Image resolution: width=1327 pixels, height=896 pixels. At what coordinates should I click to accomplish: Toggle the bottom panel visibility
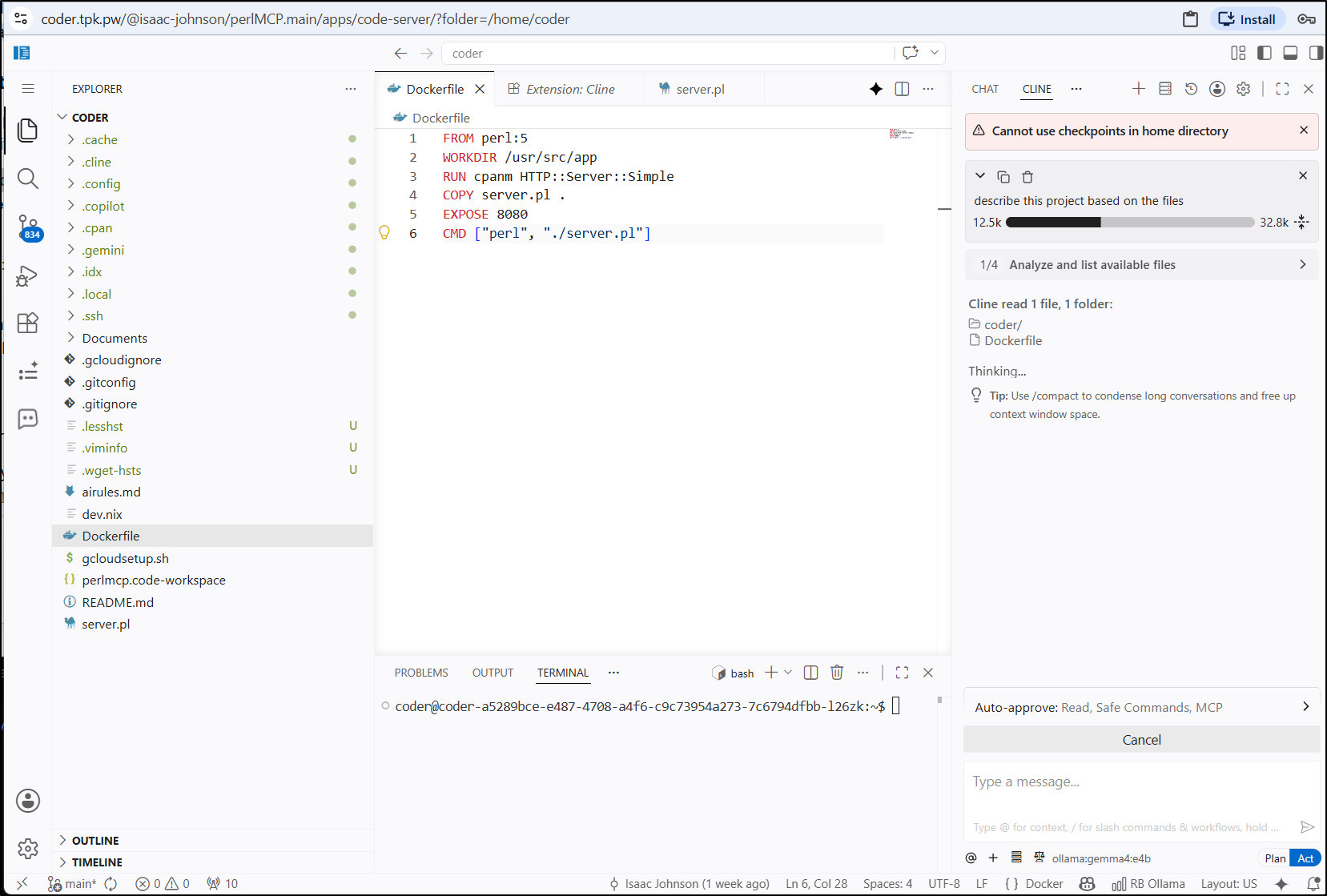(1290, 54)
